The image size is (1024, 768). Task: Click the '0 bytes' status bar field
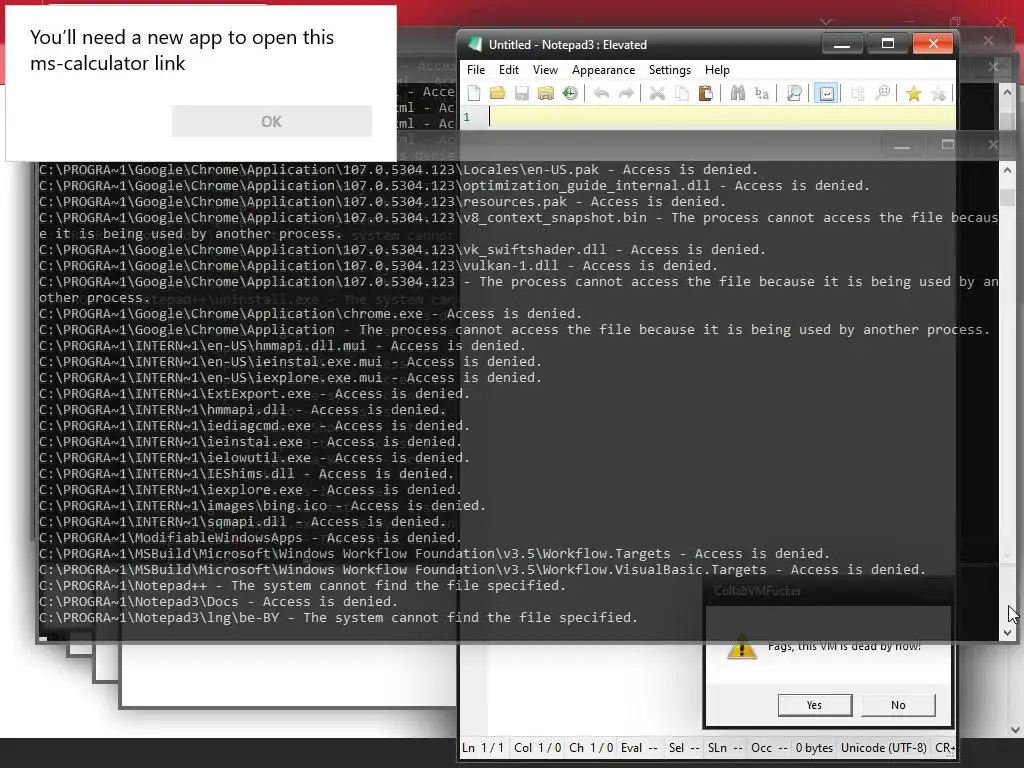(814, 748)
